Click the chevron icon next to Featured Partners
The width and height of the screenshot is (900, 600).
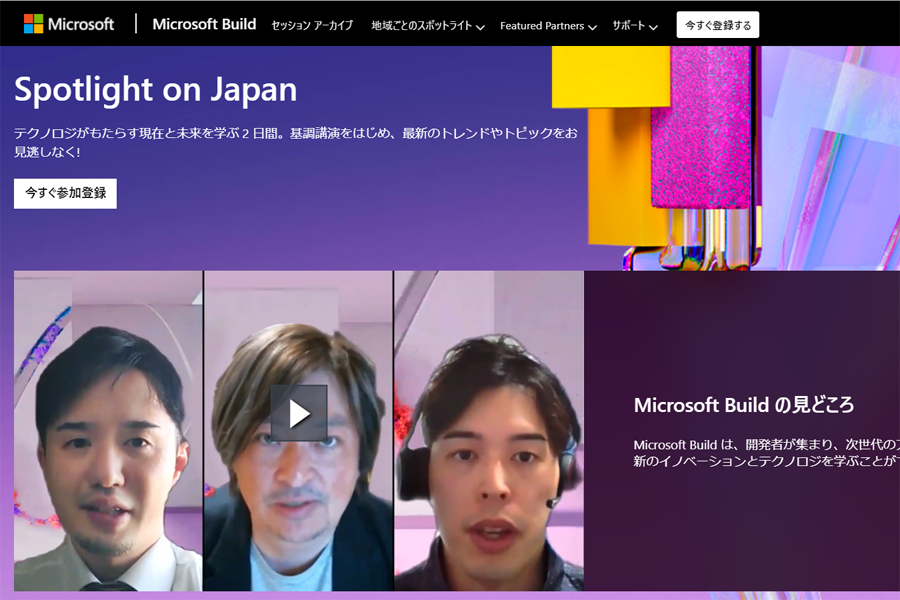592,27
